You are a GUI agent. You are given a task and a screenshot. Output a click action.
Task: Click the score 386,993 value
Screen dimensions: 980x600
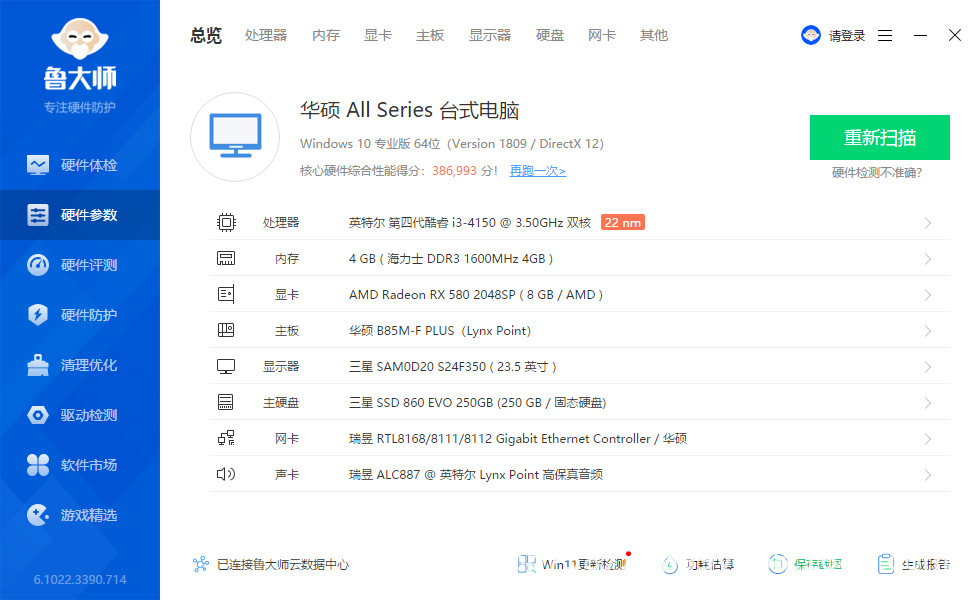tap(454, 171)
